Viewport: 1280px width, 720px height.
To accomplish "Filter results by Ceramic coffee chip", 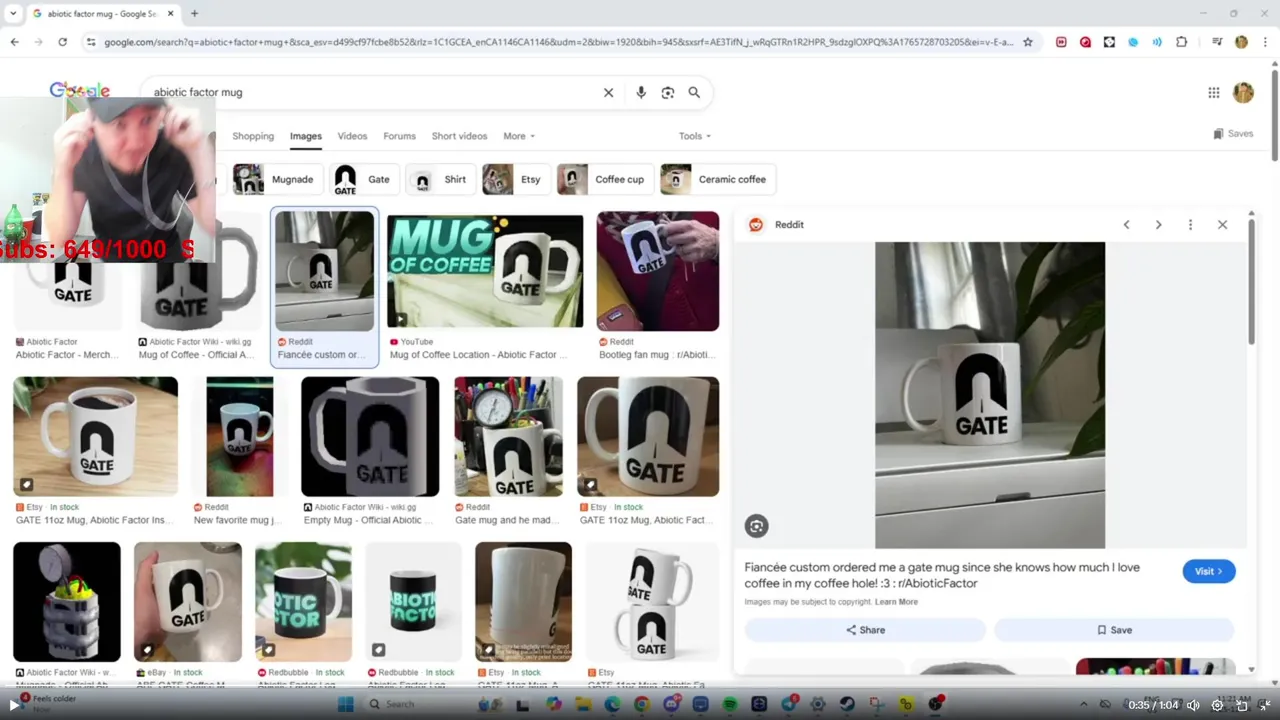I will (718, 179).
